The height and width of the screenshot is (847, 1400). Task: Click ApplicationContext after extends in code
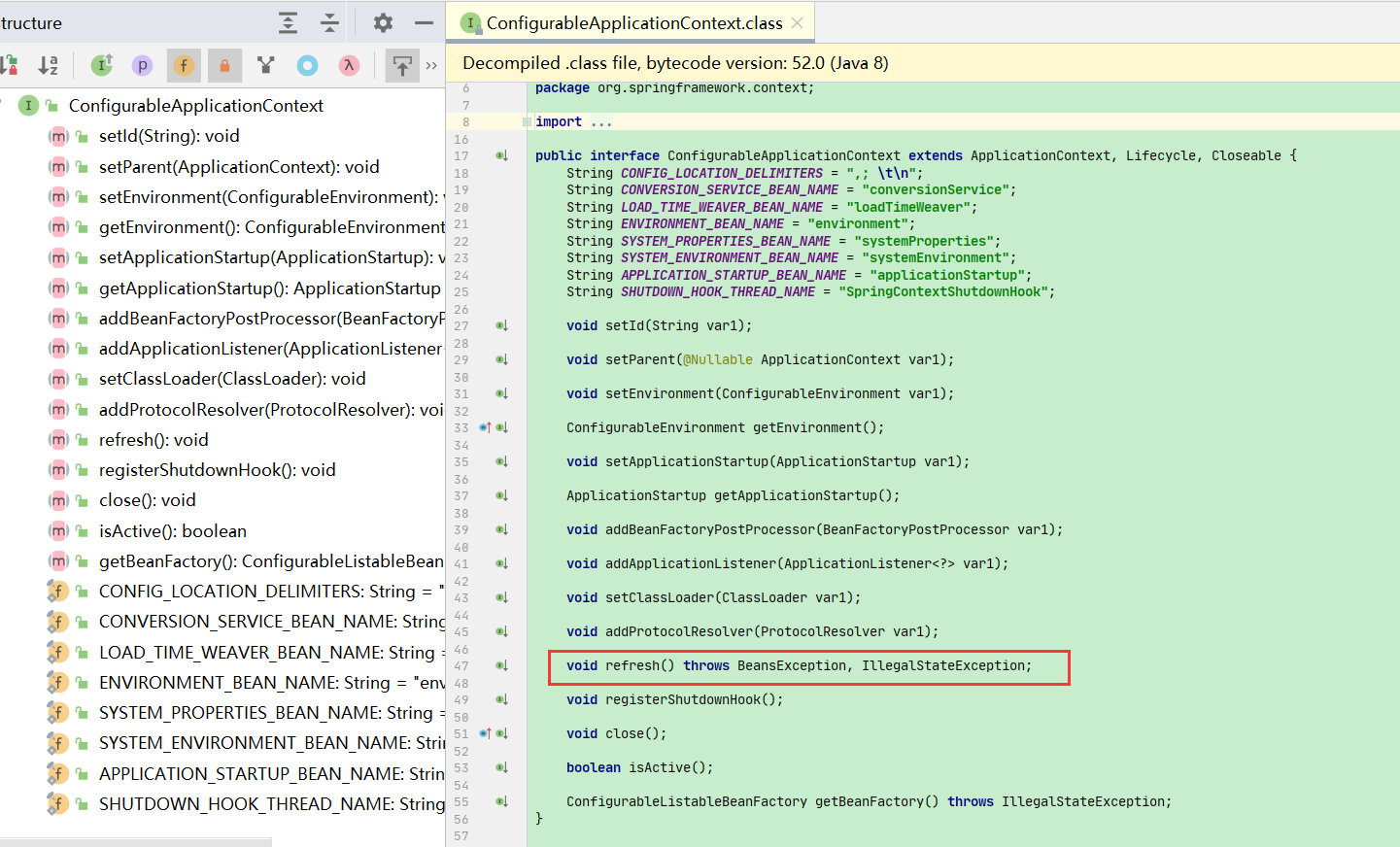pos(1041,155)
